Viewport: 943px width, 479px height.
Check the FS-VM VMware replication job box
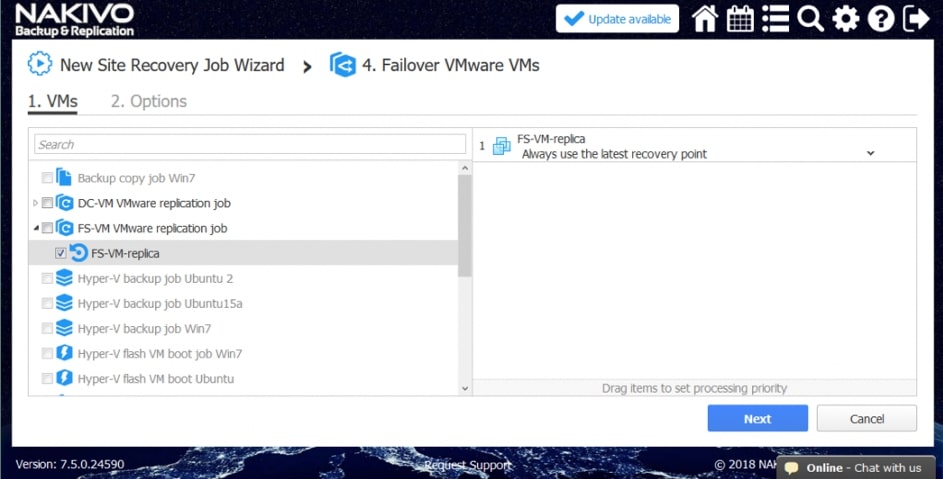[47, 228]
